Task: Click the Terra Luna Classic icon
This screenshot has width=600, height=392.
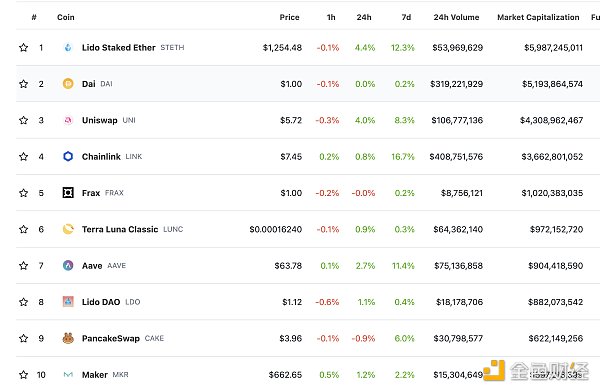Action: tap(68, 229)
